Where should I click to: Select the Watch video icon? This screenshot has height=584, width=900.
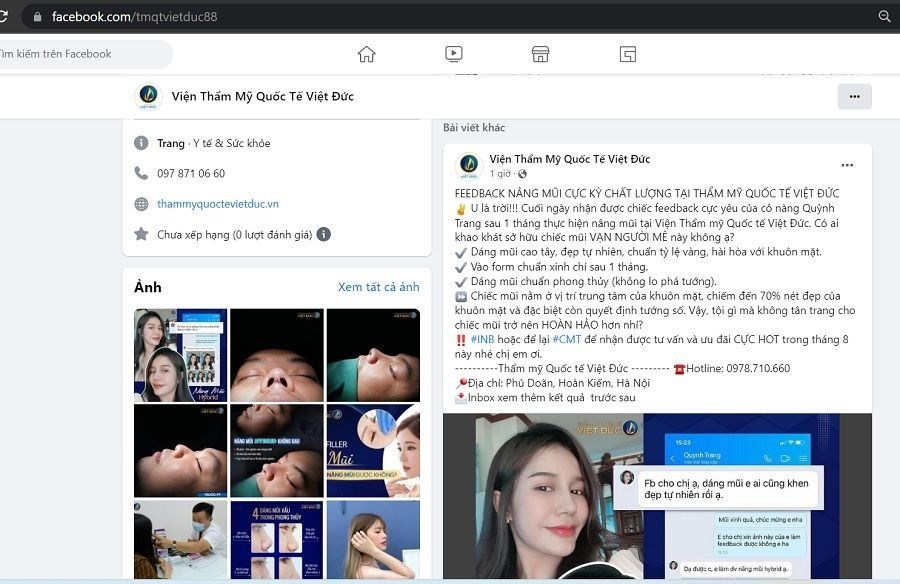tap(454, 53)
